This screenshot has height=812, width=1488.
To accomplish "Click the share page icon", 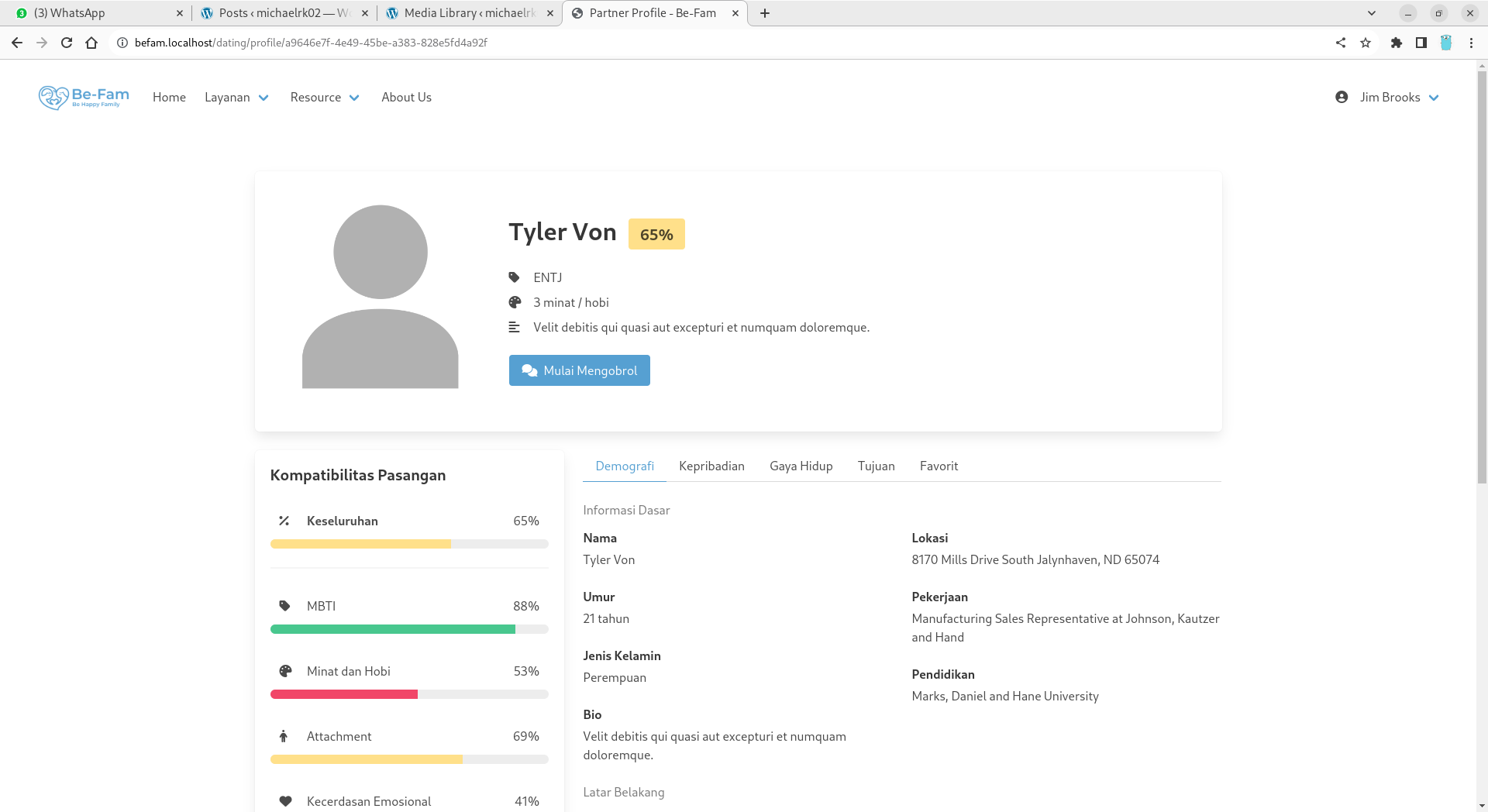I will point(1341,43).
